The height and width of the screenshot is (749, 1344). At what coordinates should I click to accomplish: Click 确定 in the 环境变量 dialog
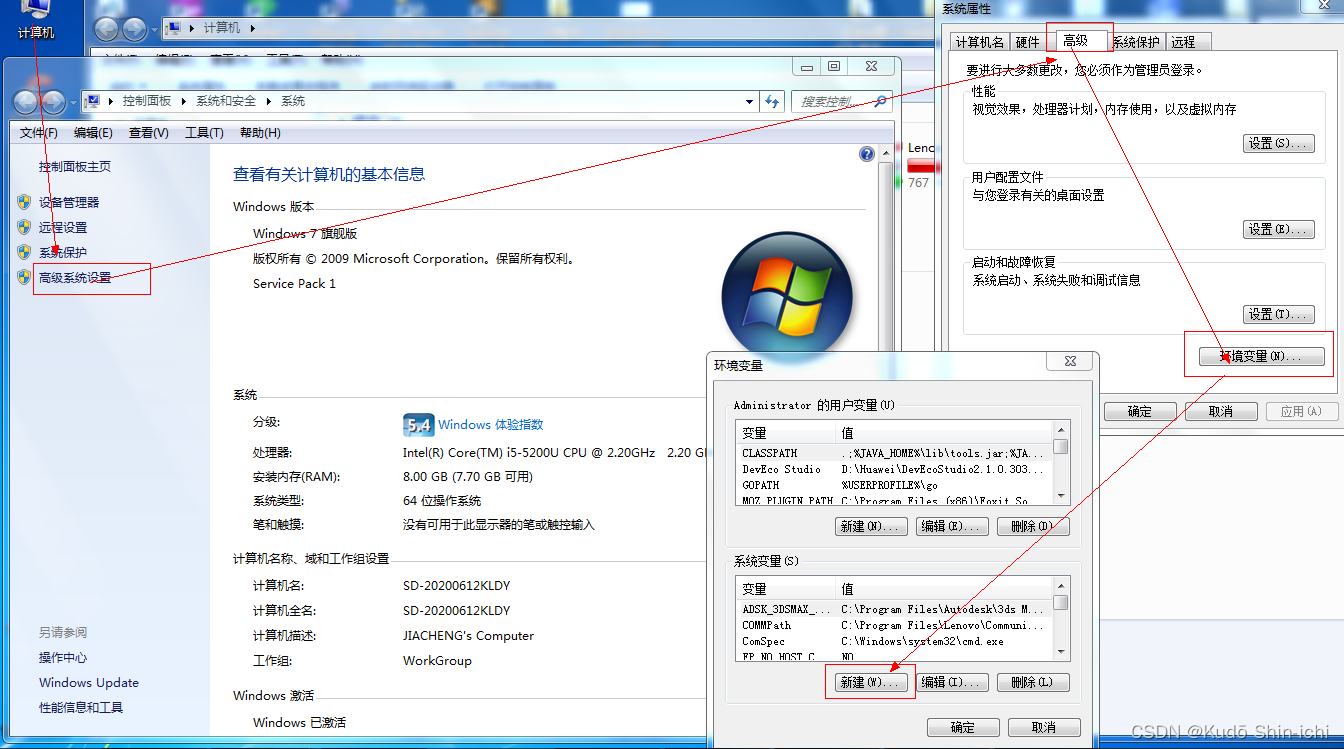pos(963,727)
